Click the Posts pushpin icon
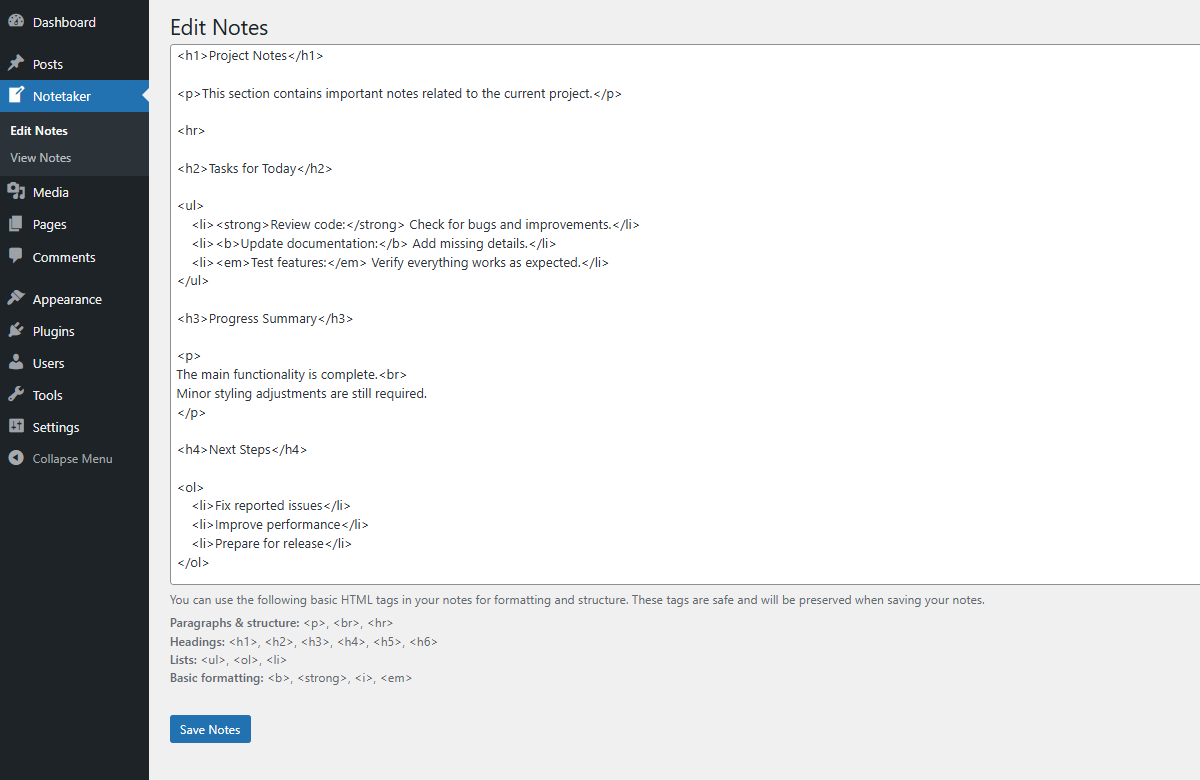The width and height of the screenshot is (1200, 780). click(16, 64)
